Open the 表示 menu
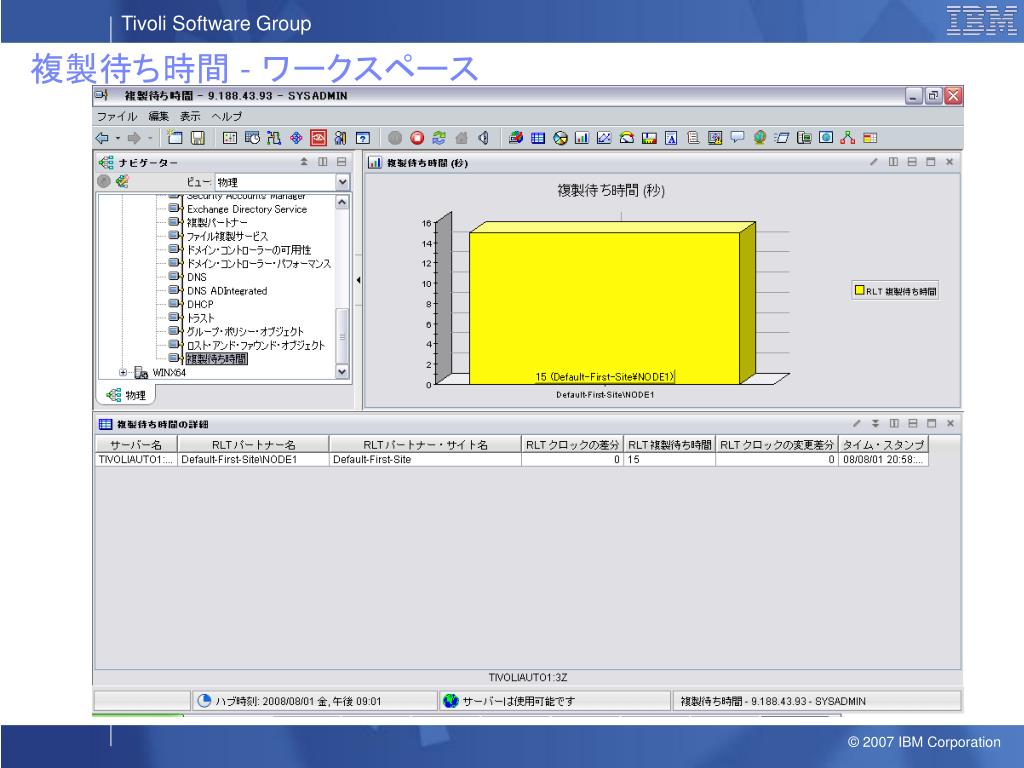The image size is (1024, 768). pyautogui.click(x=190, y=116)
